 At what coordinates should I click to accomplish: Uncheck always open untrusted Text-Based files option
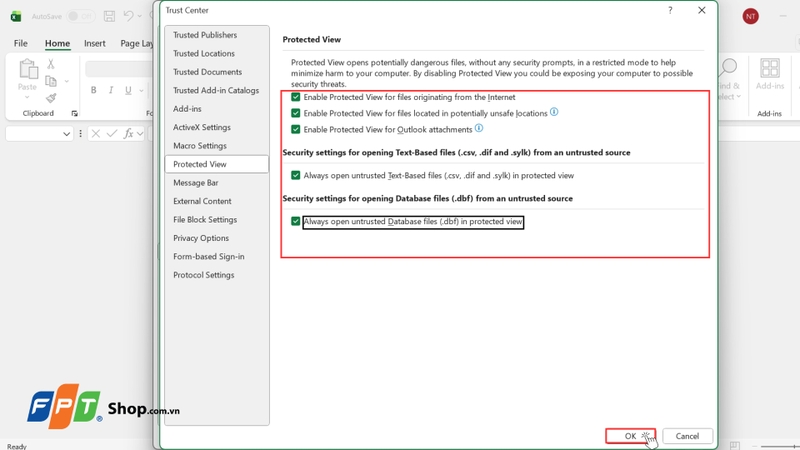pos(295,176)
